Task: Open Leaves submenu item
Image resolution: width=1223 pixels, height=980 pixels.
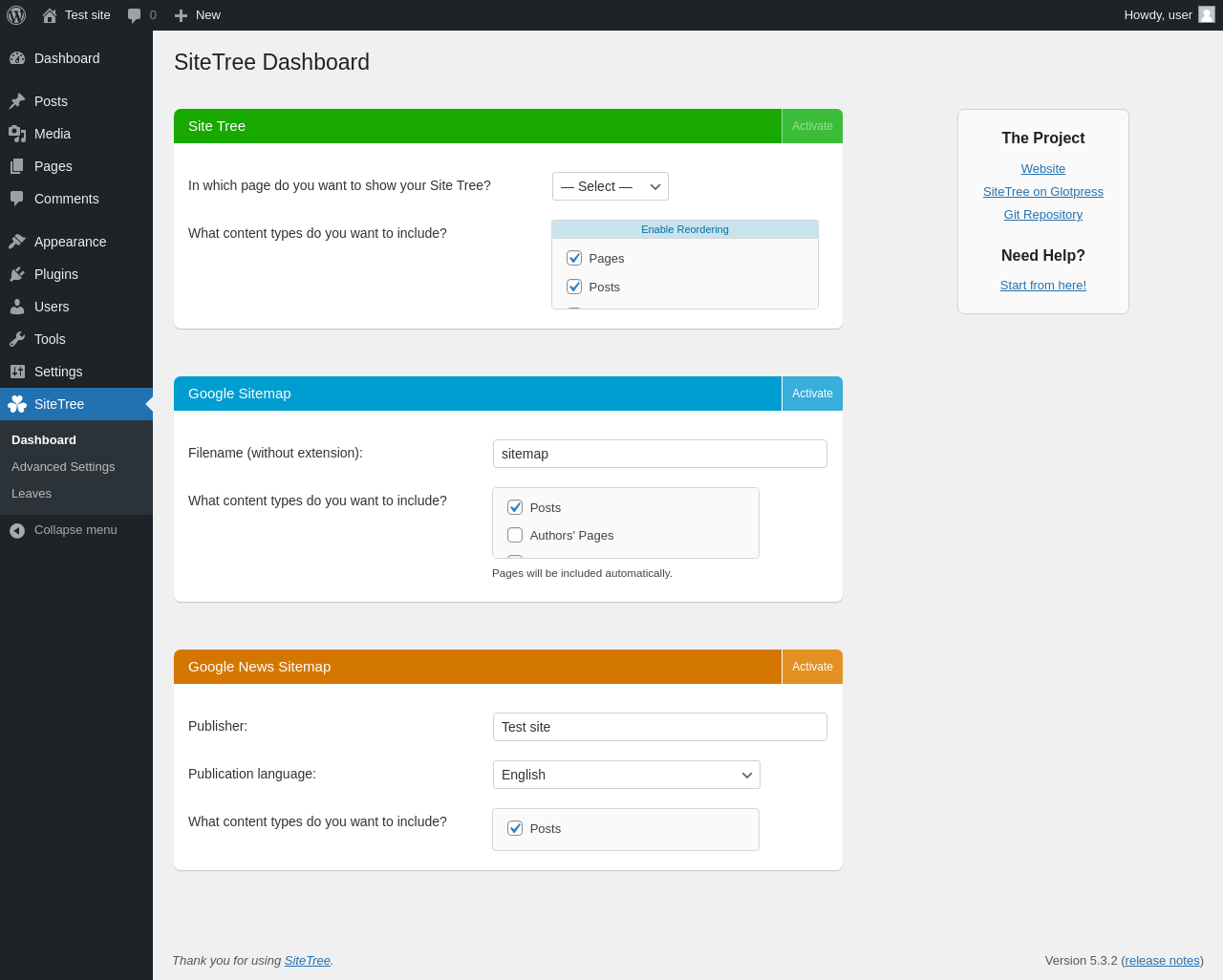Action: click(x=32, y=494)
